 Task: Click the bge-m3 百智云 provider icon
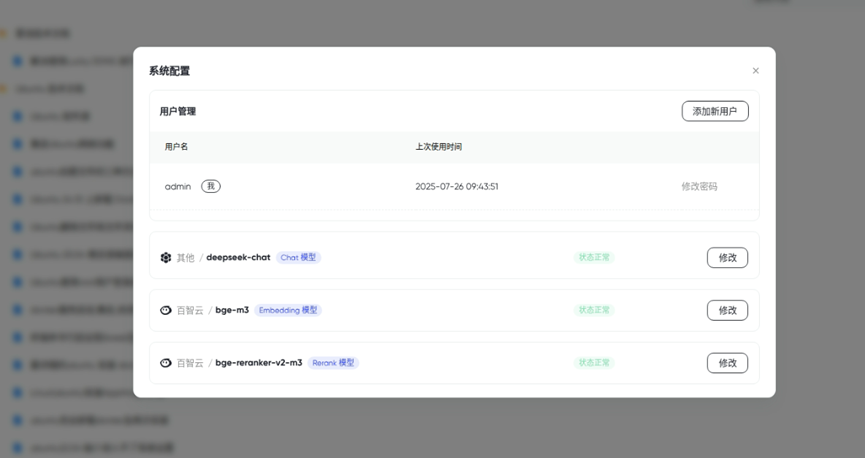coord(165,310)
